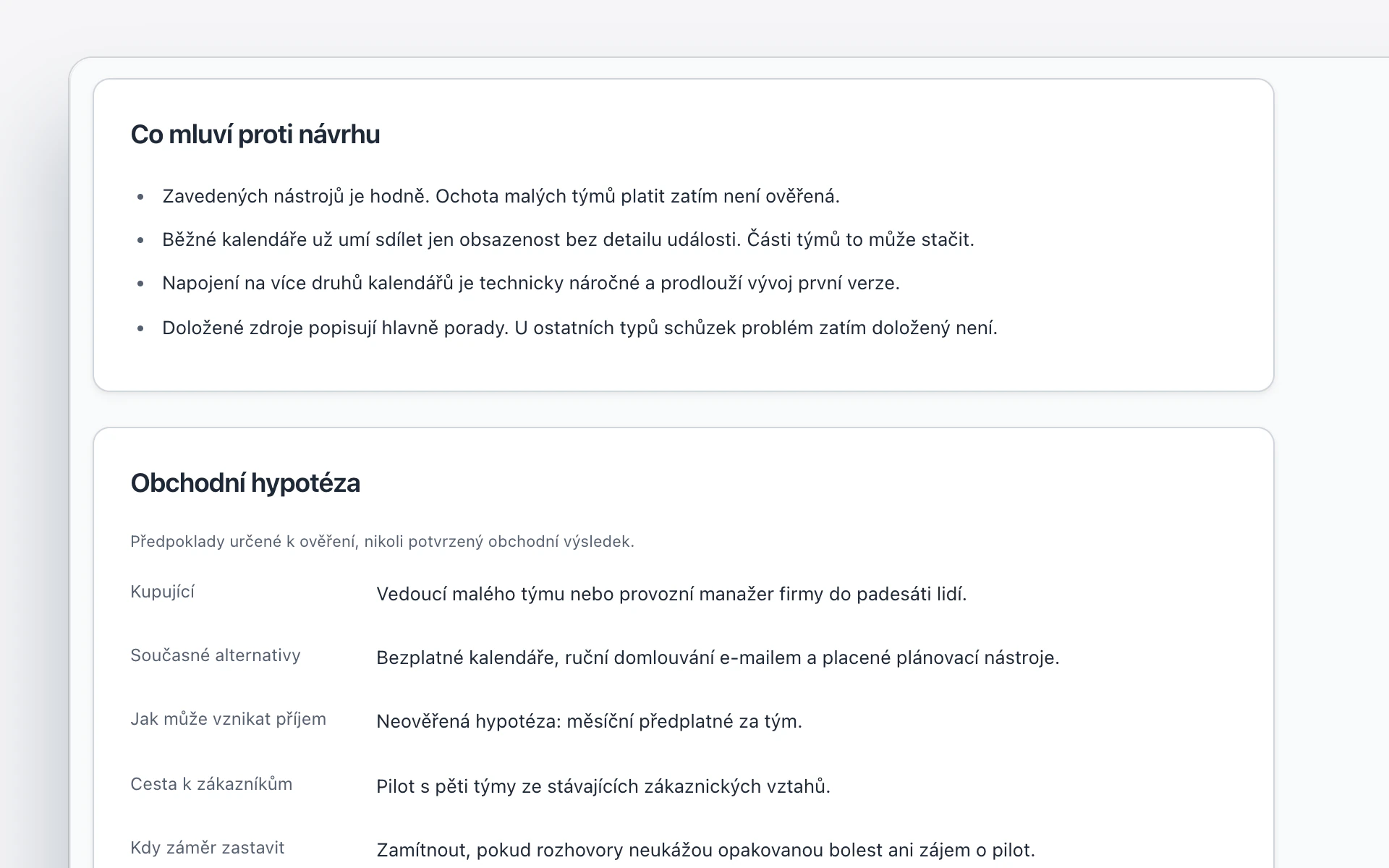
Task: Click the heading 'Obchodní hypotéza'
Action: 245,483
